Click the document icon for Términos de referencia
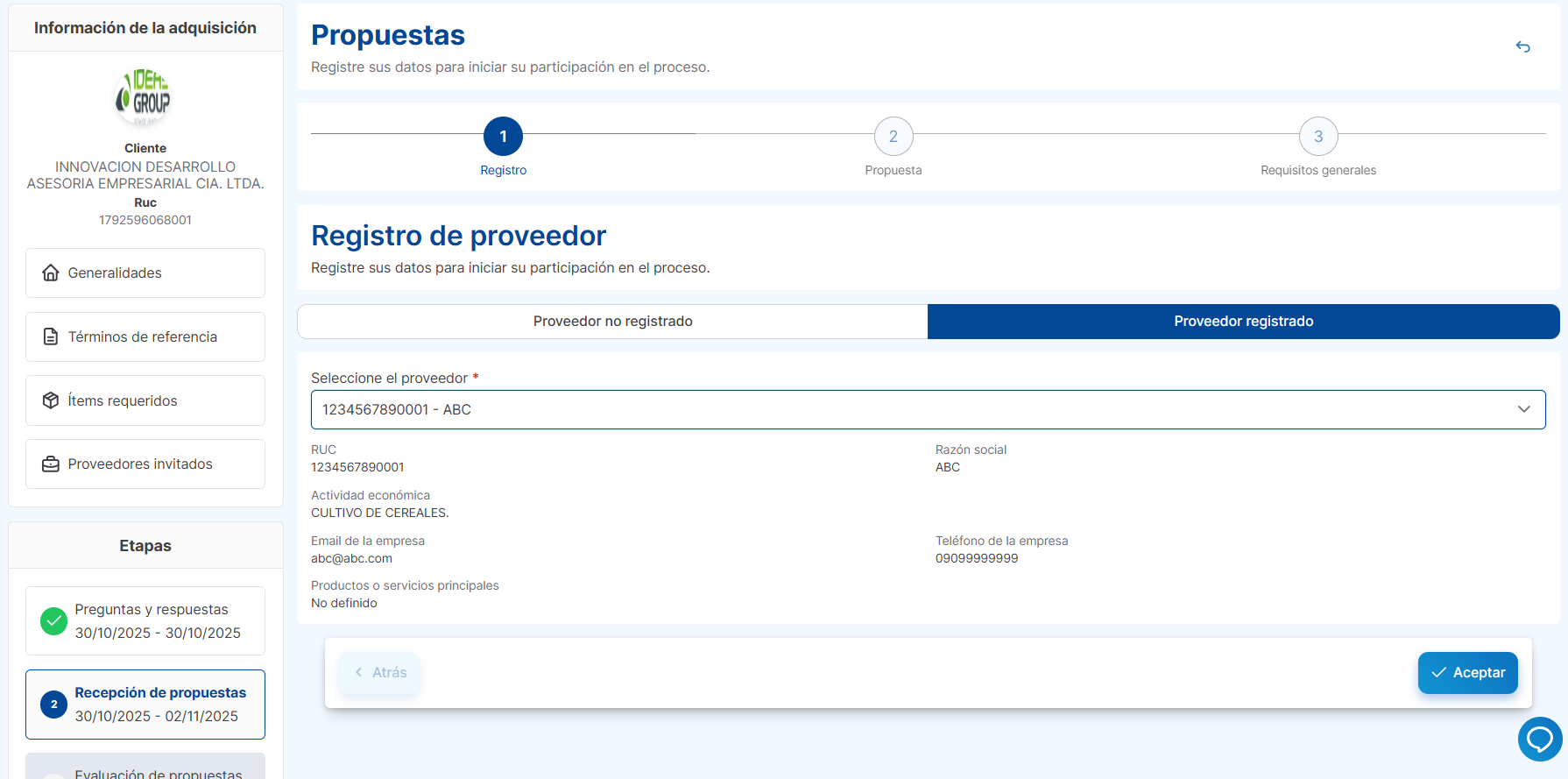The height and width of the screenshot is (779, 1568). tap(51, 336)
